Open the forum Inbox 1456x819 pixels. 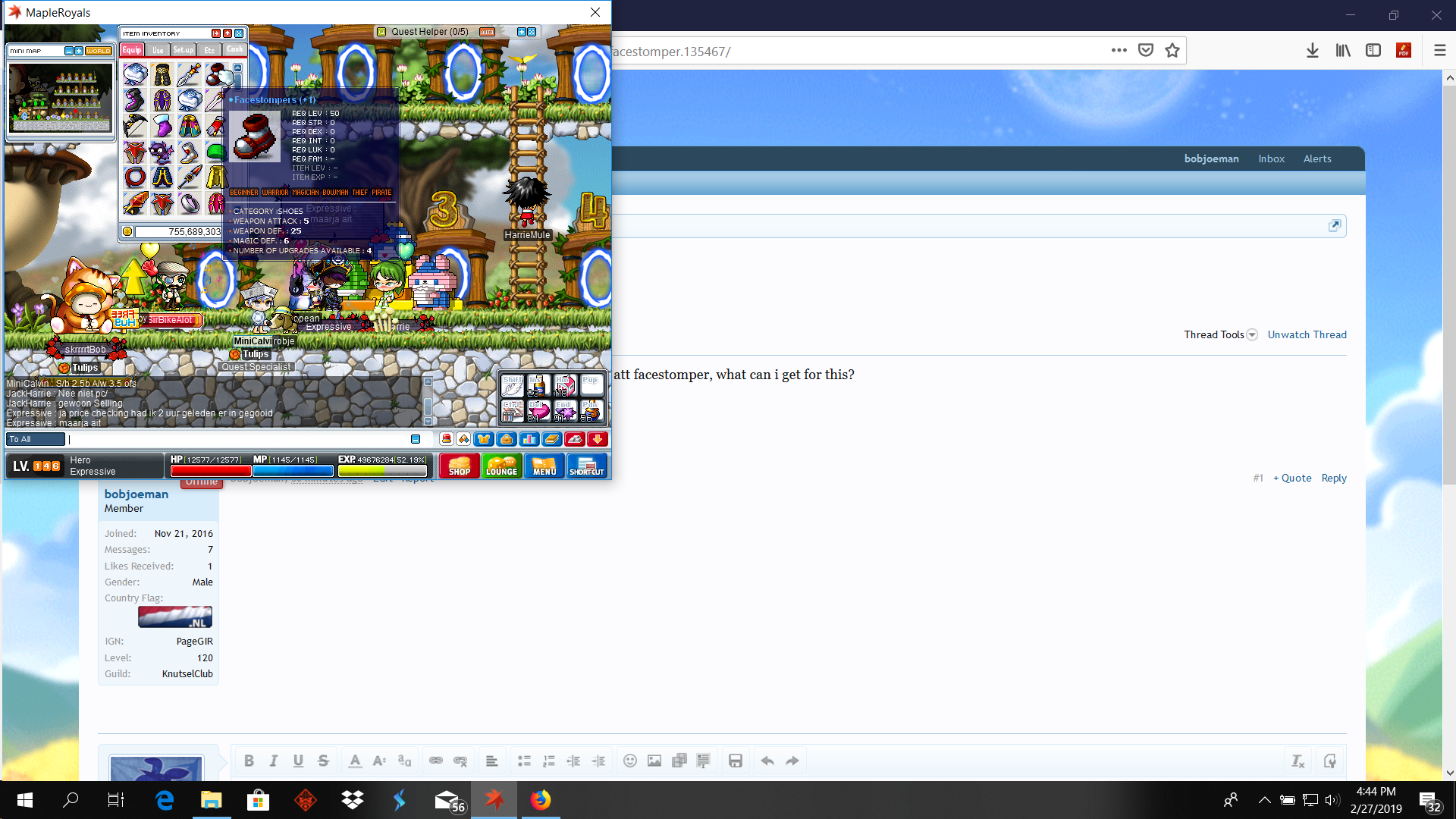point(1272,158)
